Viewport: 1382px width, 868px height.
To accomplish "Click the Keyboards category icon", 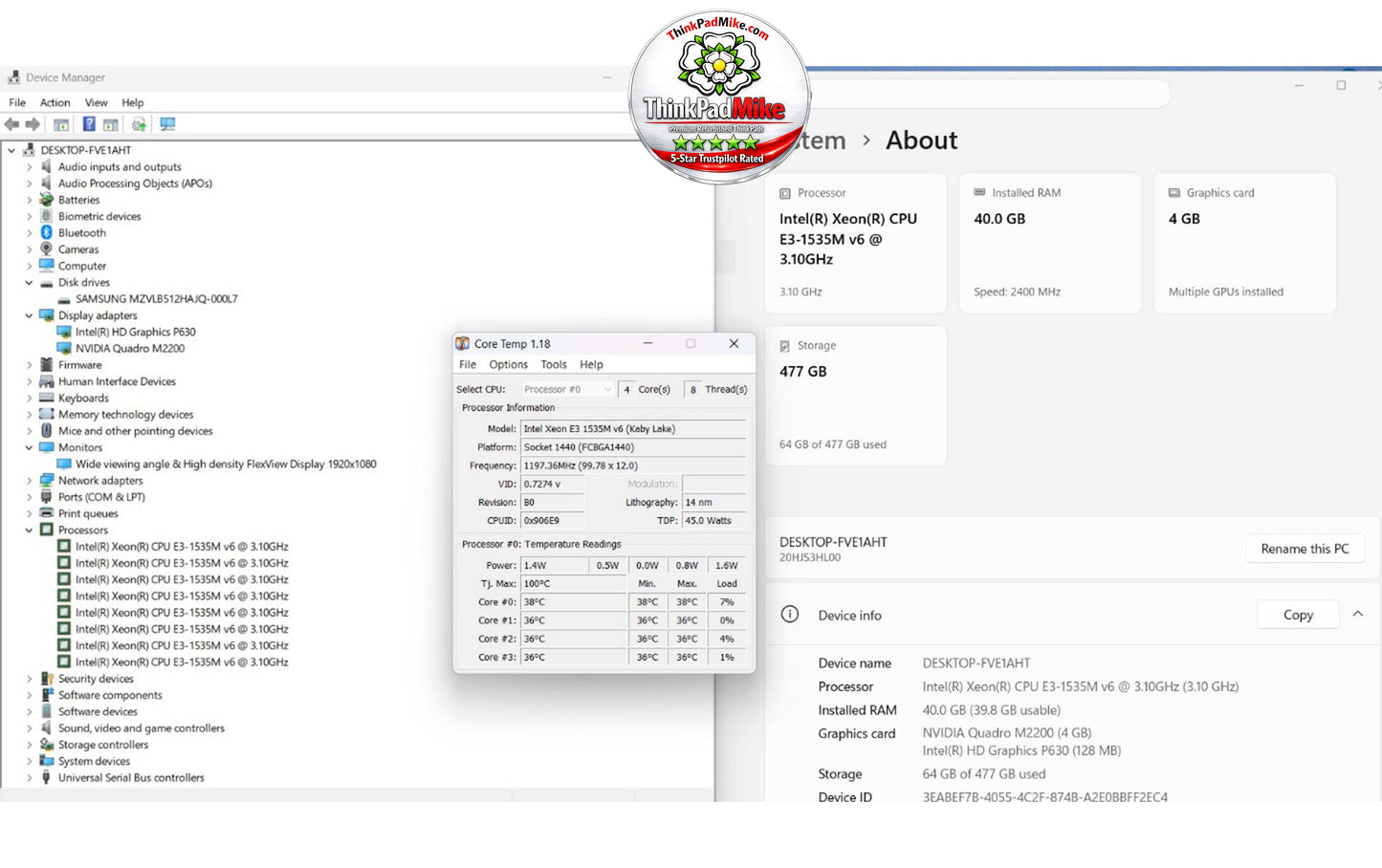I will click(46, 398).
